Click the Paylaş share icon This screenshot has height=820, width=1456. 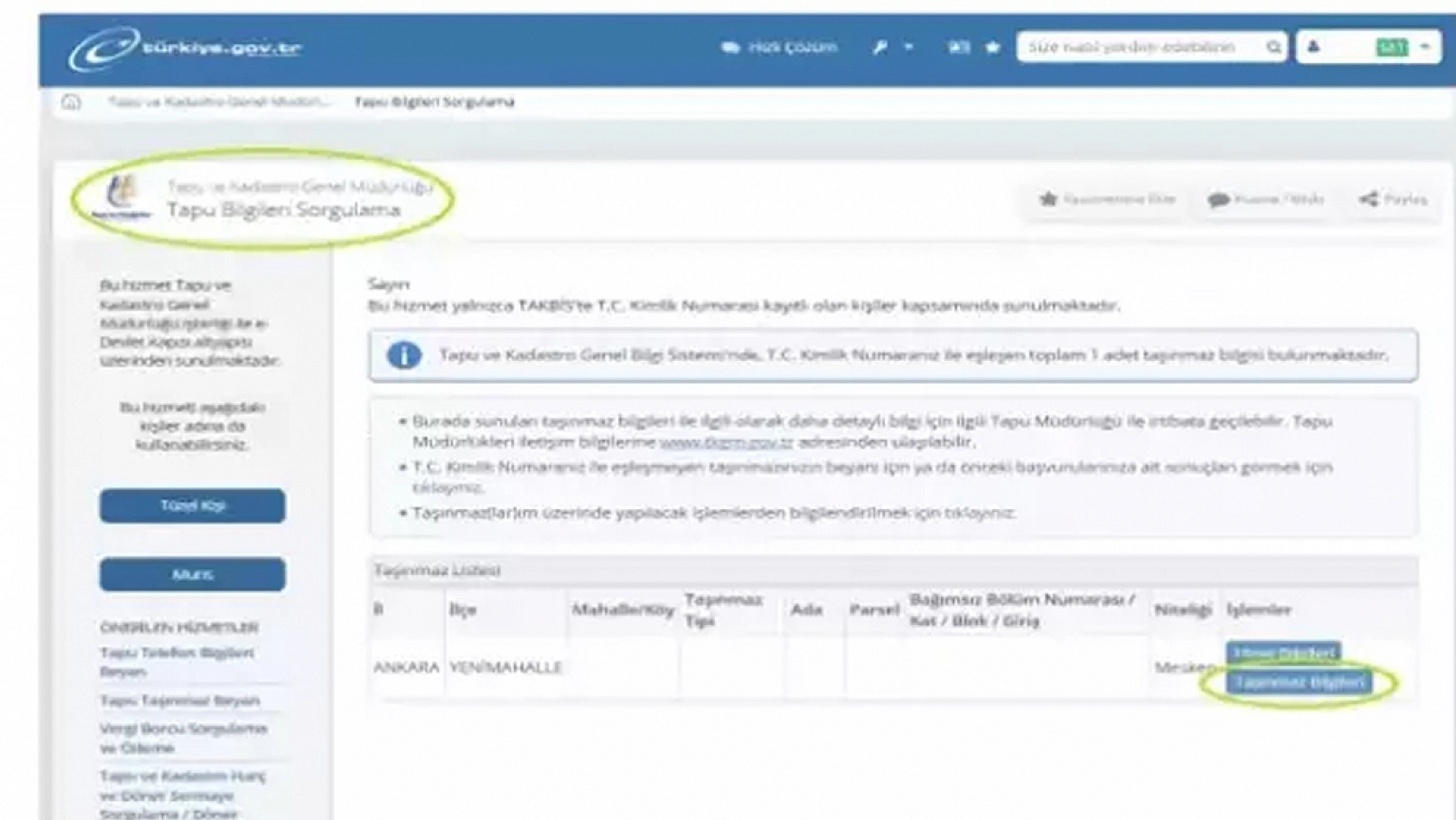click(1369, 199)
